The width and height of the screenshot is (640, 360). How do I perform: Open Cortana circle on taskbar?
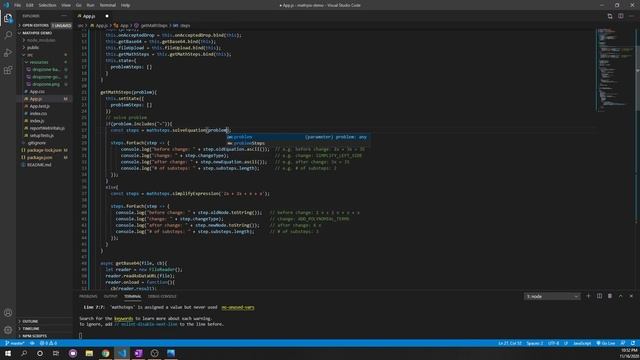[x=40, y=353]
